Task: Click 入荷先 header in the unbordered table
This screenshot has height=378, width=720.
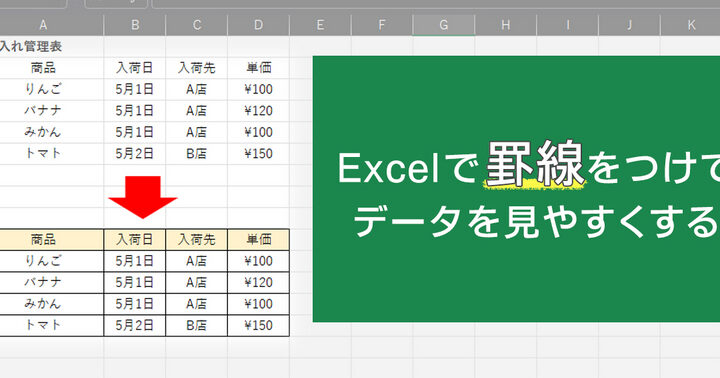Action: pos(197,68)
